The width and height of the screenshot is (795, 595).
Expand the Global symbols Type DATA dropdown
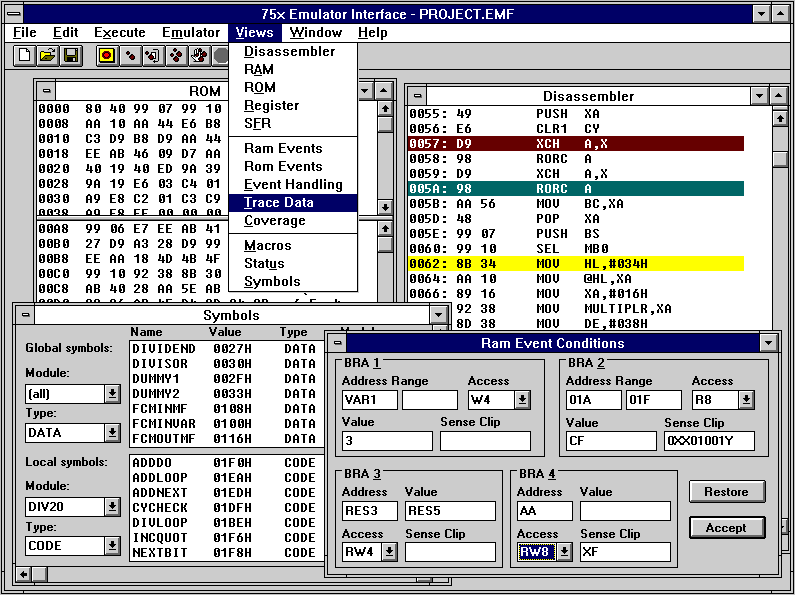(112, 433)
